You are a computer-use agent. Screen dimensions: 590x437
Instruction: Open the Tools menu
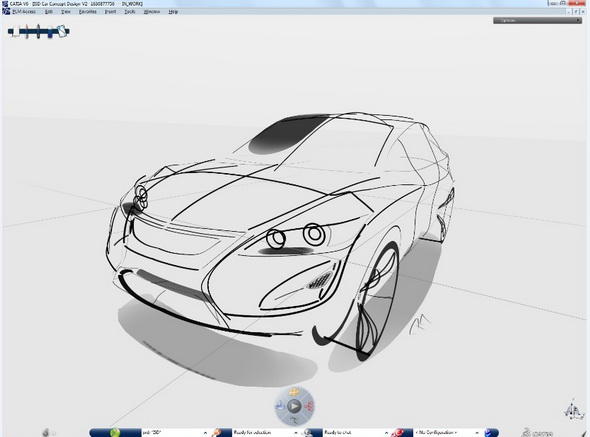pyautogui.click(x=130, y=12)
